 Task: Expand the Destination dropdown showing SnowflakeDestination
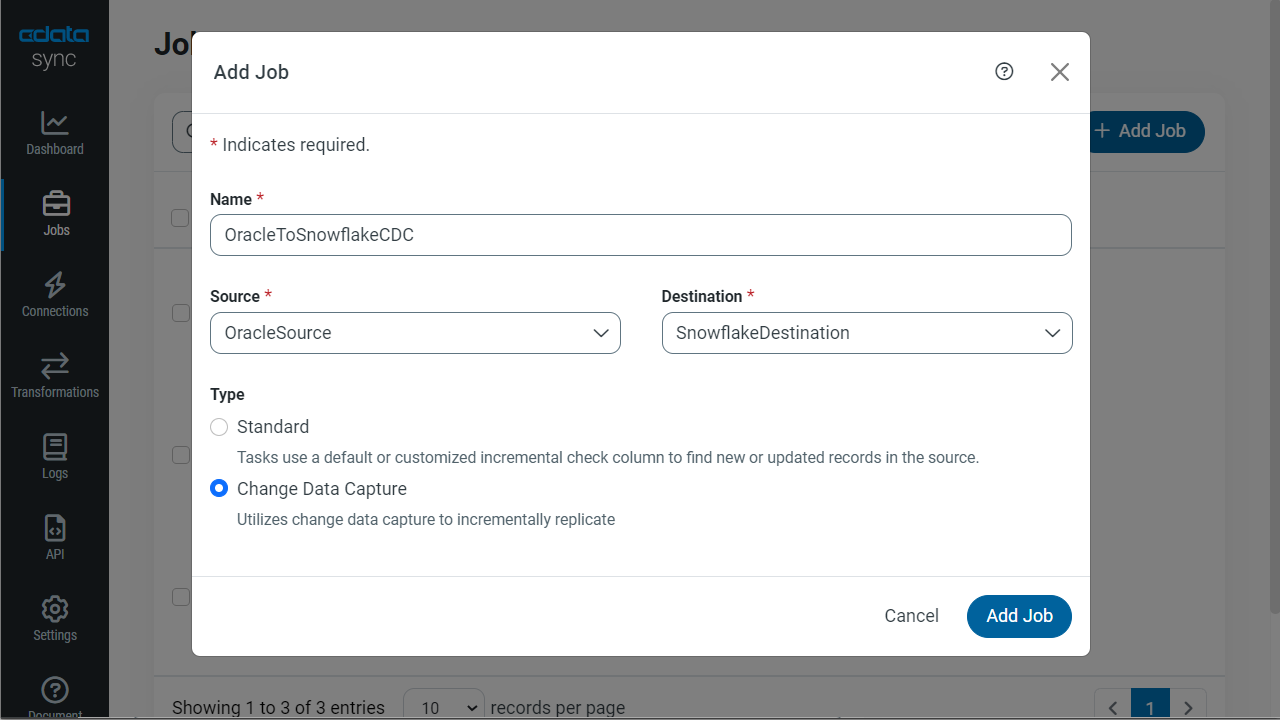[x=867, y=333]
